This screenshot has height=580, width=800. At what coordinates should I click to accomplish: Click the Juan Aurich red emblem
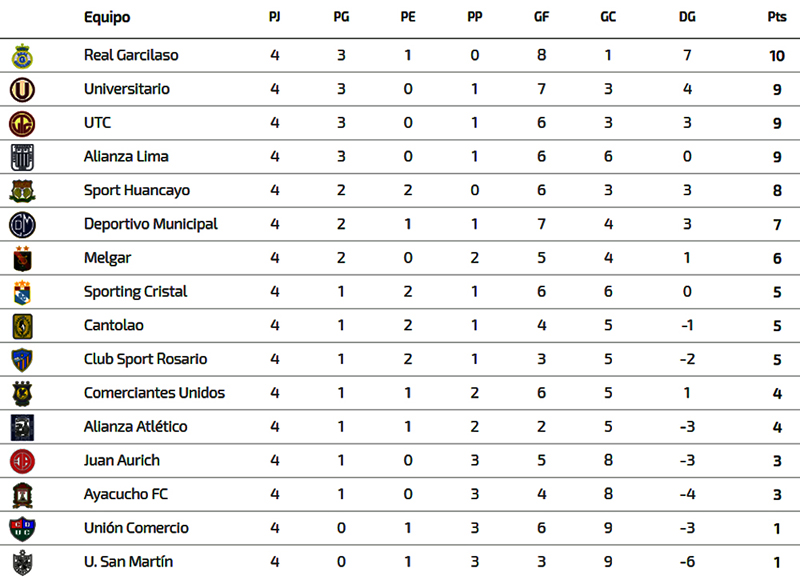click(x=22, y=461)
